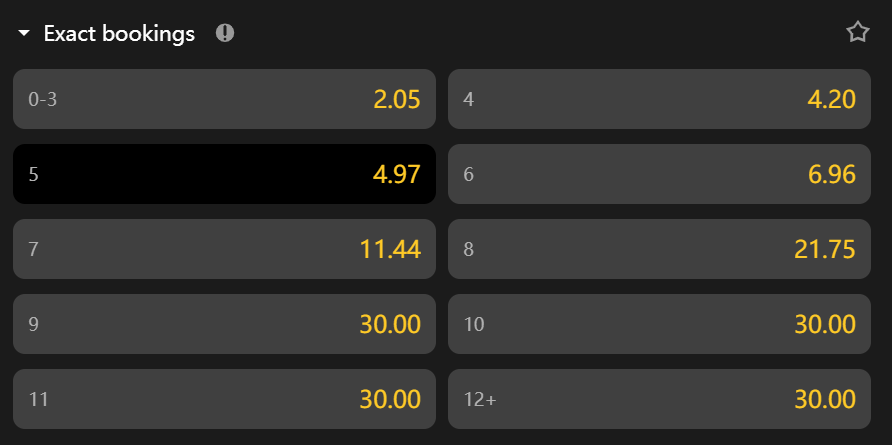Favorite this market with the star icon
Viewport: 892px width, 445px height.
click(x=857, y=33)
